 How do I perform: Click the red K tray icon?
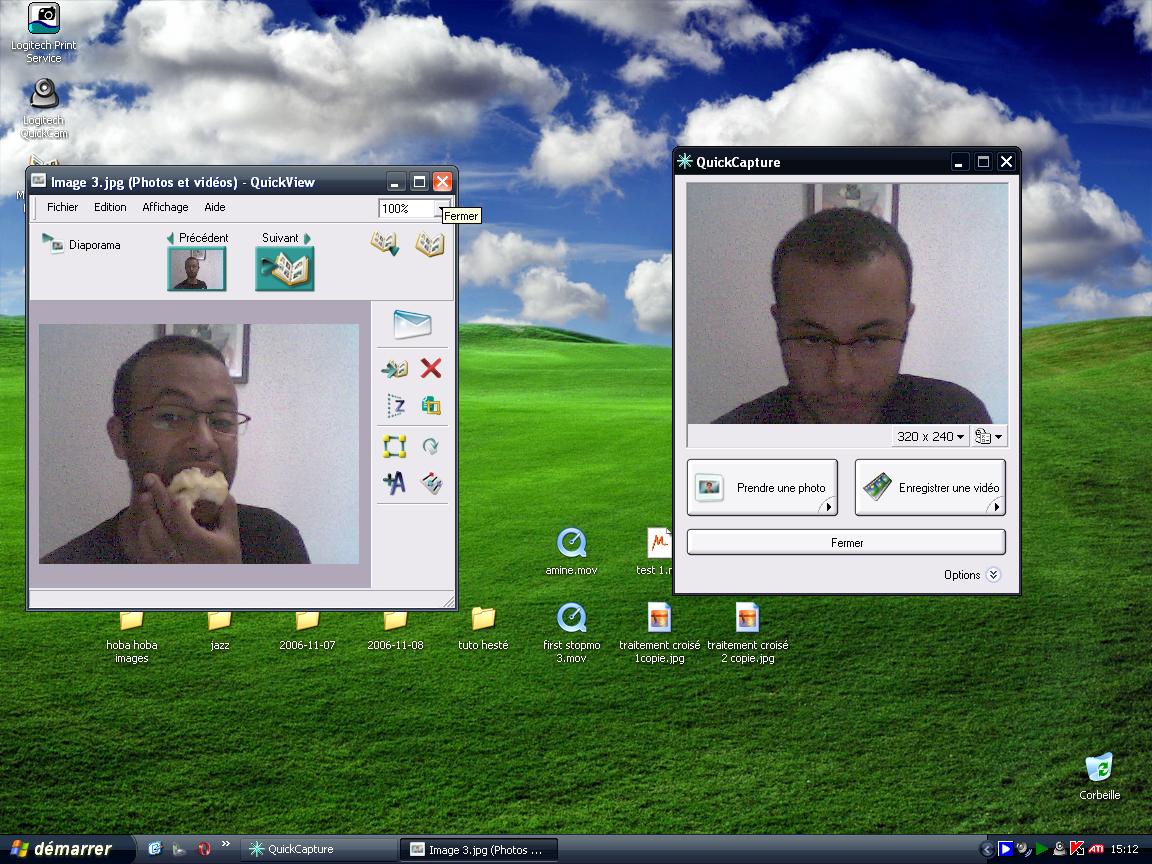1077,849
